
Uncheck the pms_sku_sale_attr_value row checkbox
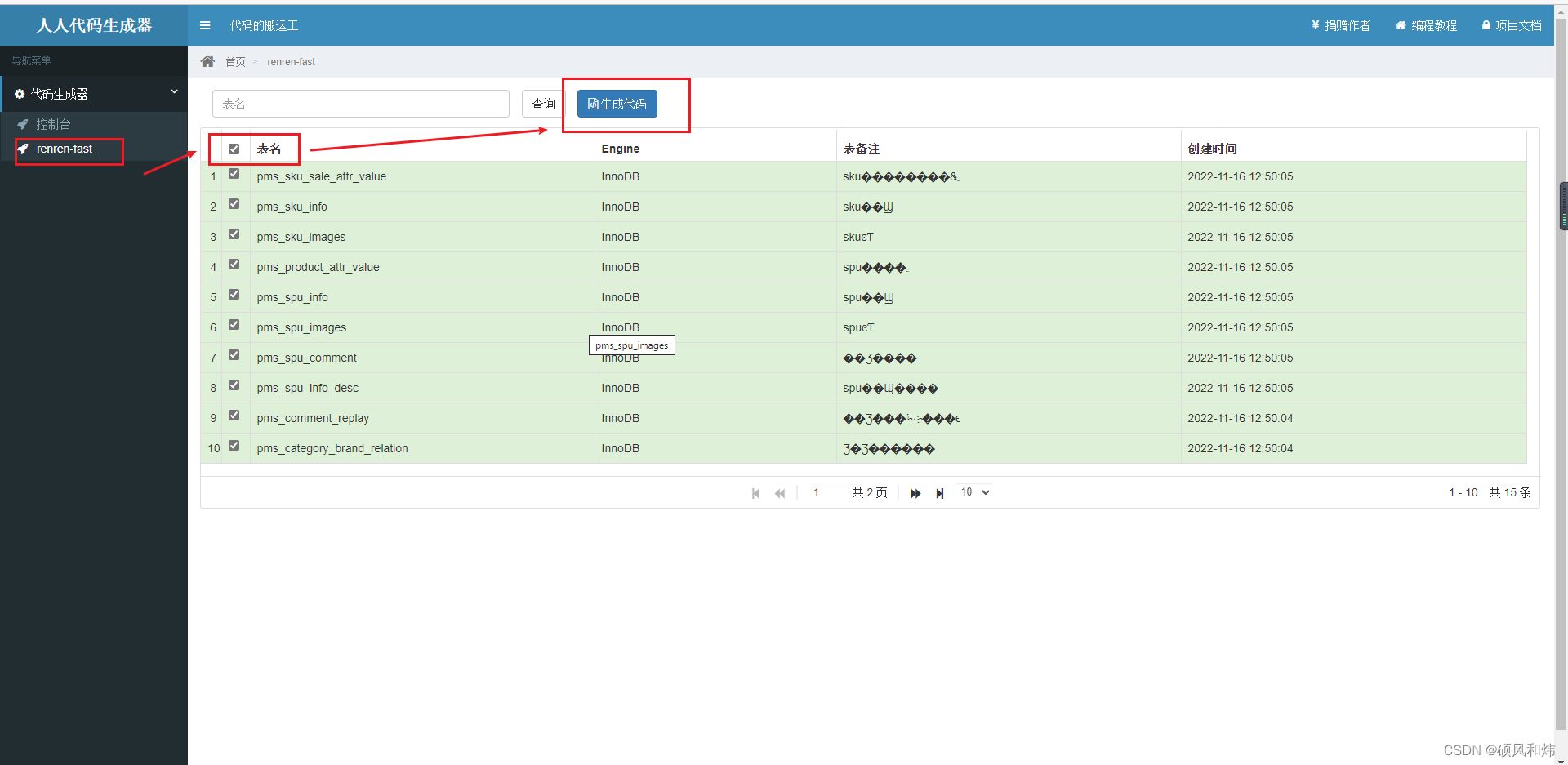[234, 174]
